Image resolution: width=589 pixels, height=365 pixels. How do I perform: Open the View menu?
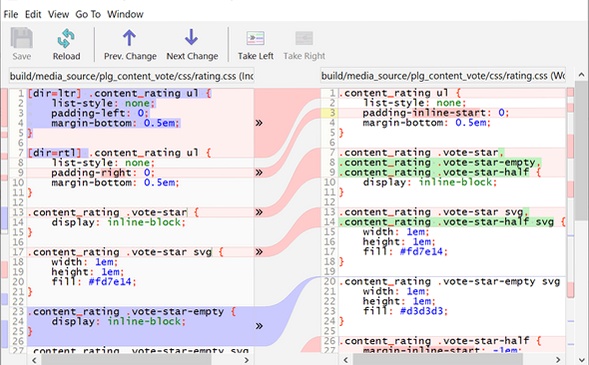pyautogui.click(x=58, y=14)
